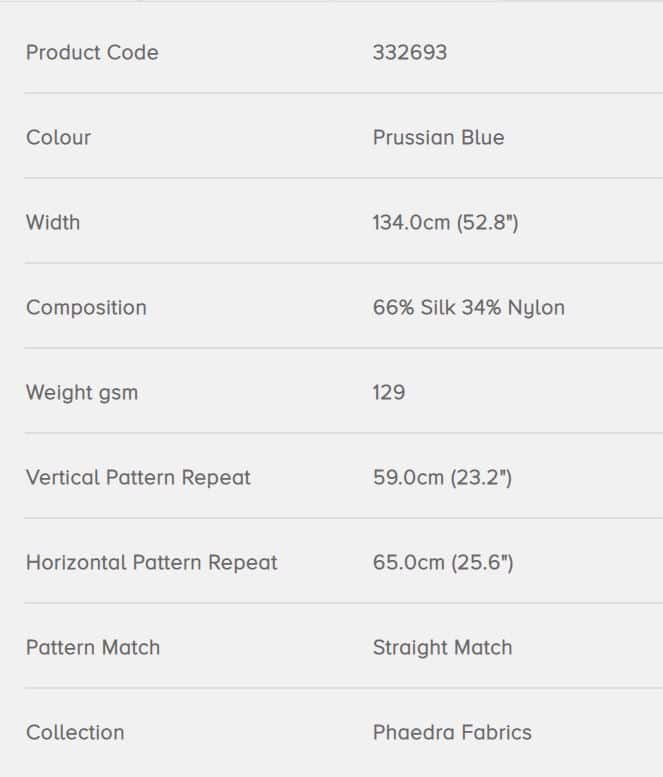Select the Prussian Blue colour value
The image size is (663, 777).
point(439,138)
